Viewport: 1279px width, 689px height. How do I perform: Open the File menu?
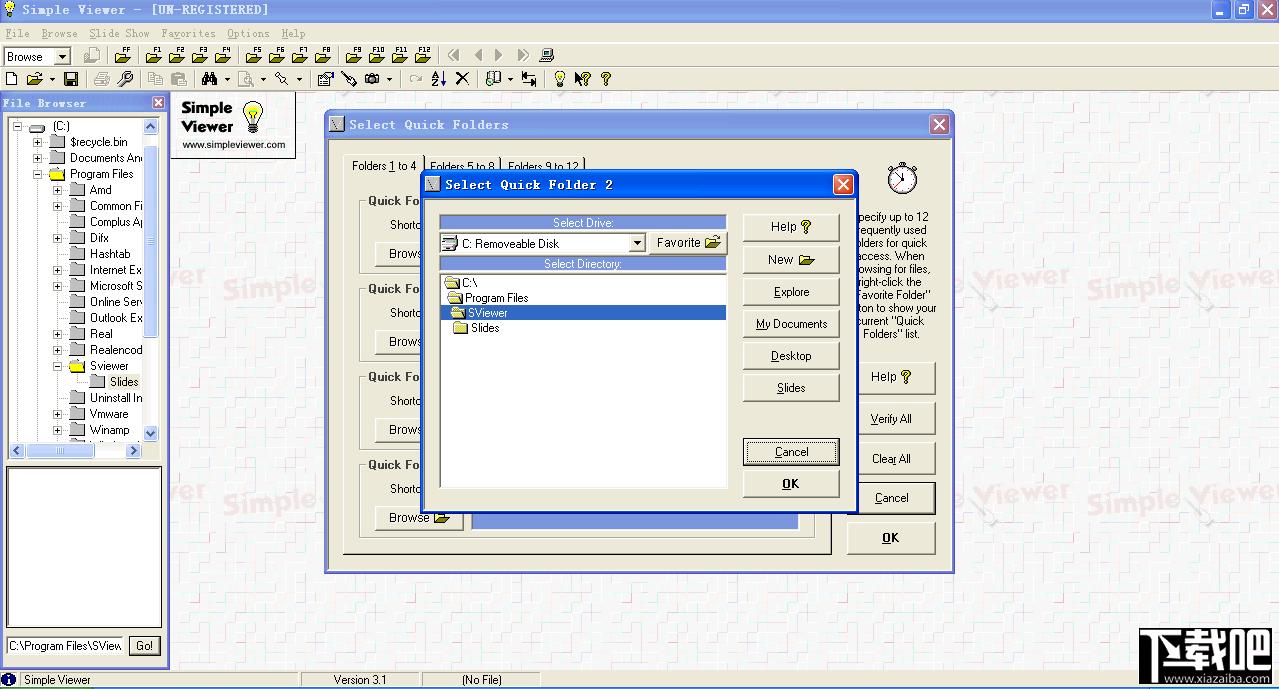pyautogui.click(x=17, y=33)
